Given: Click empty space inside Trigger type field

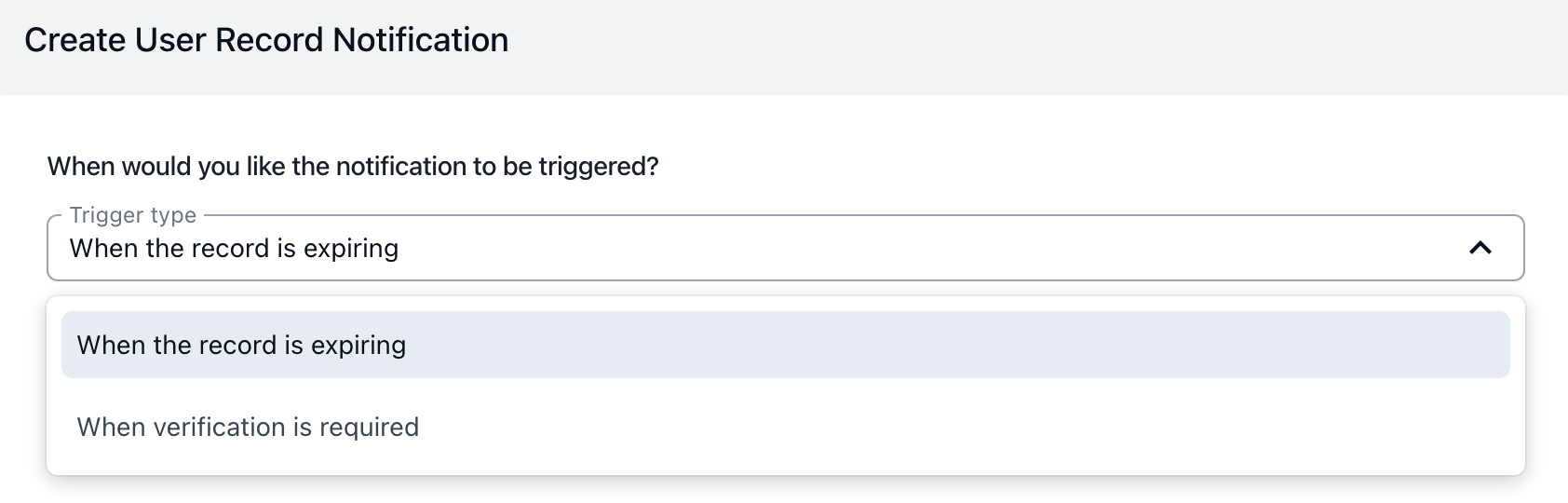Looking at the screenshot, I should pyautogui.click(x=931, y=248).
